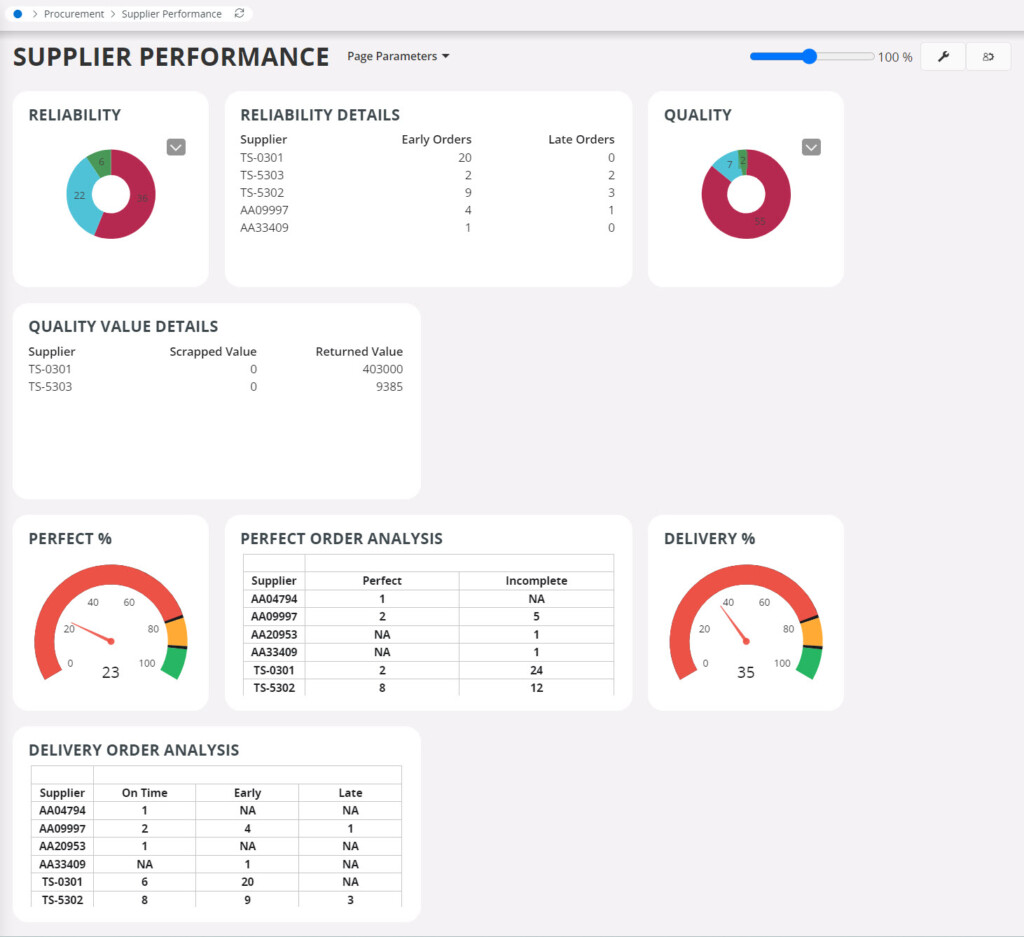Click Late Orders column header

click(581, 140)
